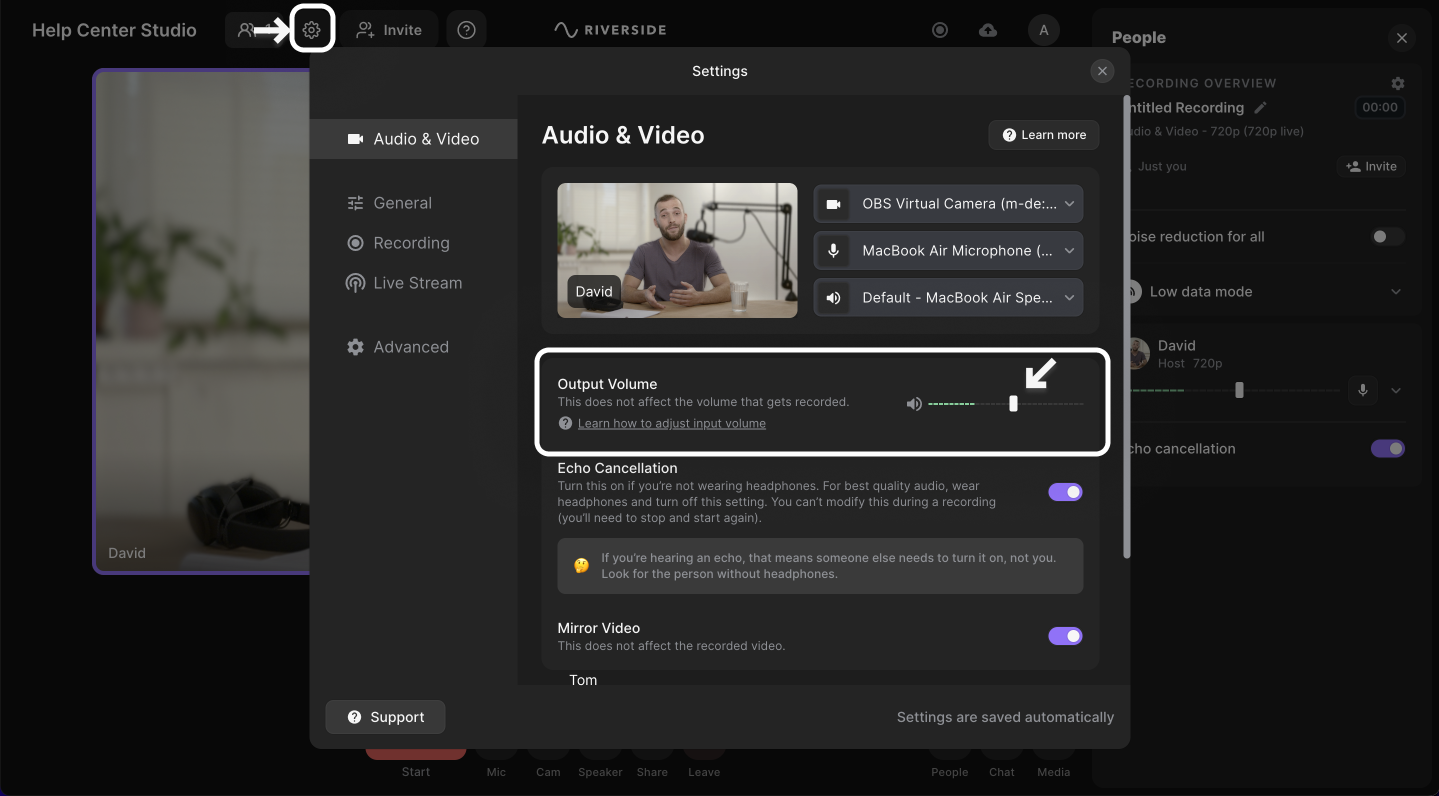The height and width of the screenshot is (796, 1439).
Task: Expand the MacBook Air Microphone dropdown
Action: tap(948, 251)
